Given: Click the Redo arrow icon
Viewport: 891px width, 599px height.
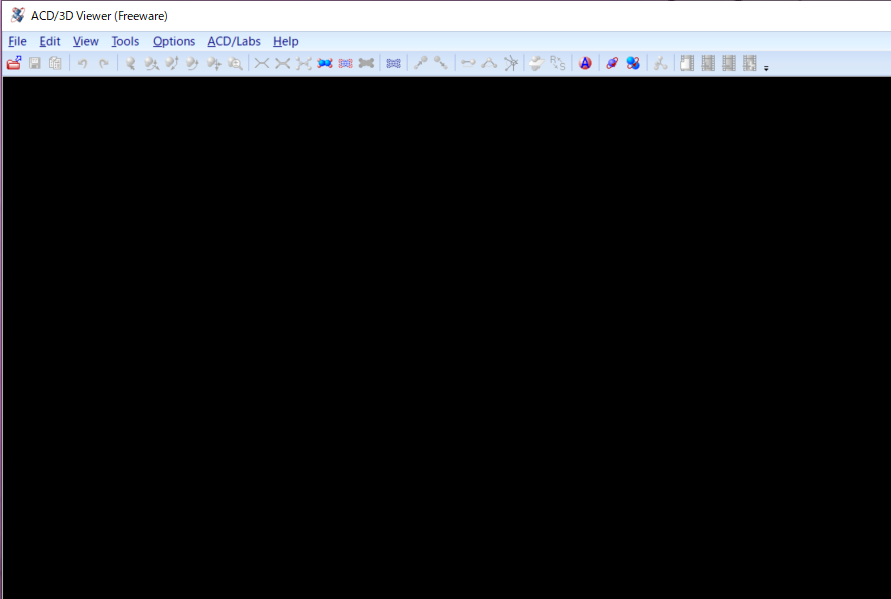Looking at the screenshot, I should [x=103, y=63].
